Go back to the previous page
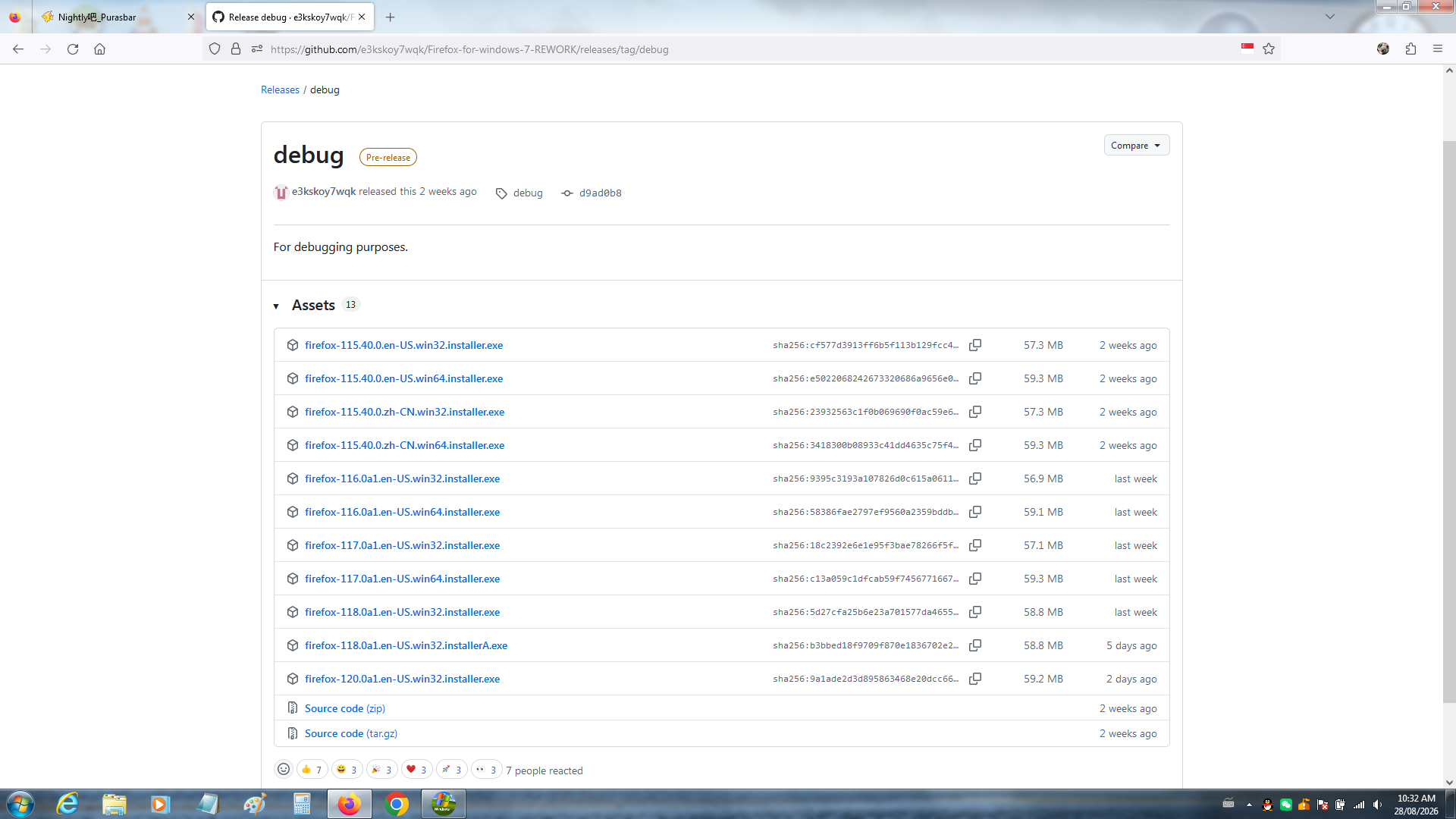1456x819 pixels. point(18,49)
